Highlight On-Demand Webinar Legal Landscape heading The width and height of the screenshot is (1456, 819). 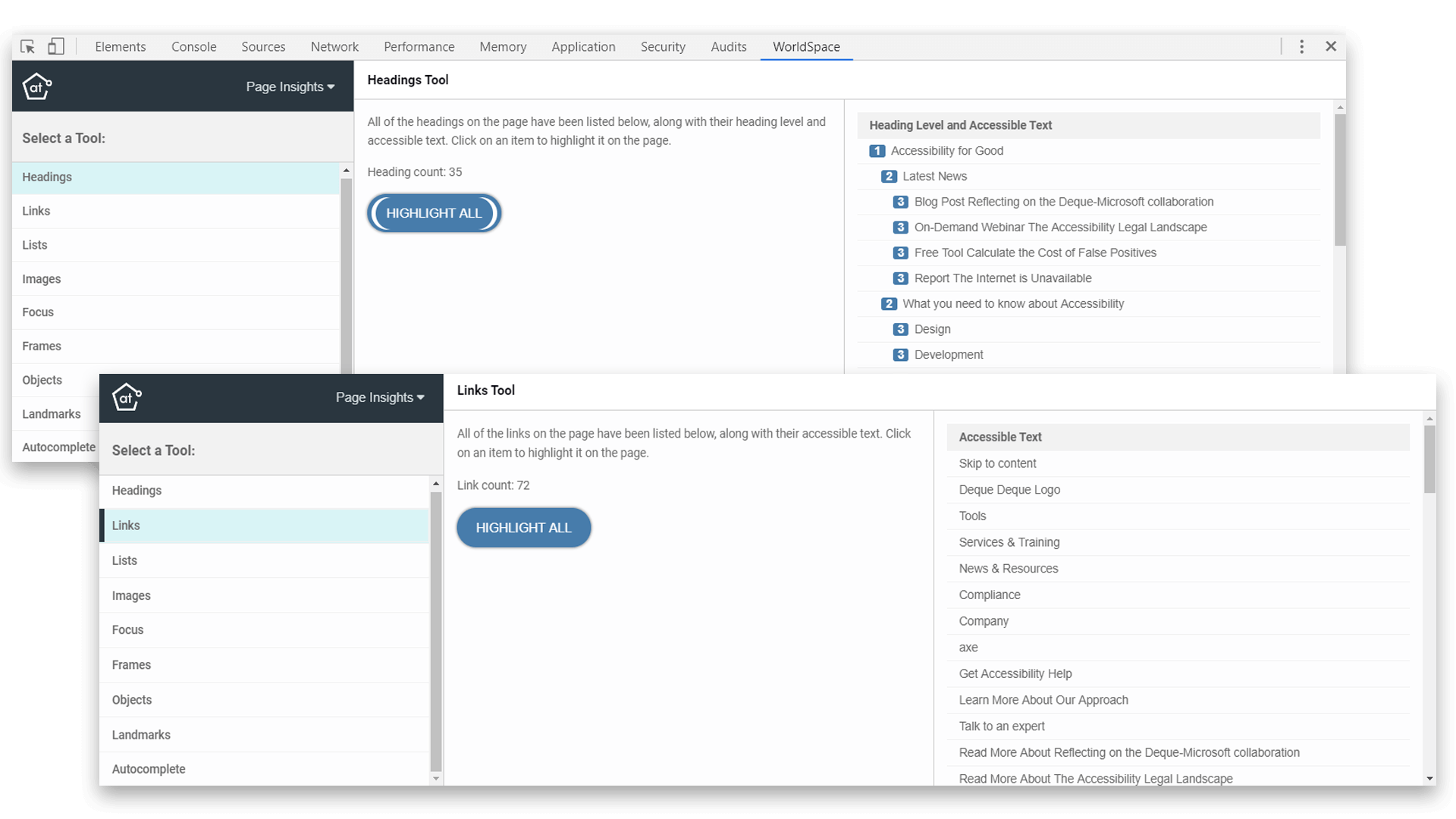click(x=1088, y=227)
